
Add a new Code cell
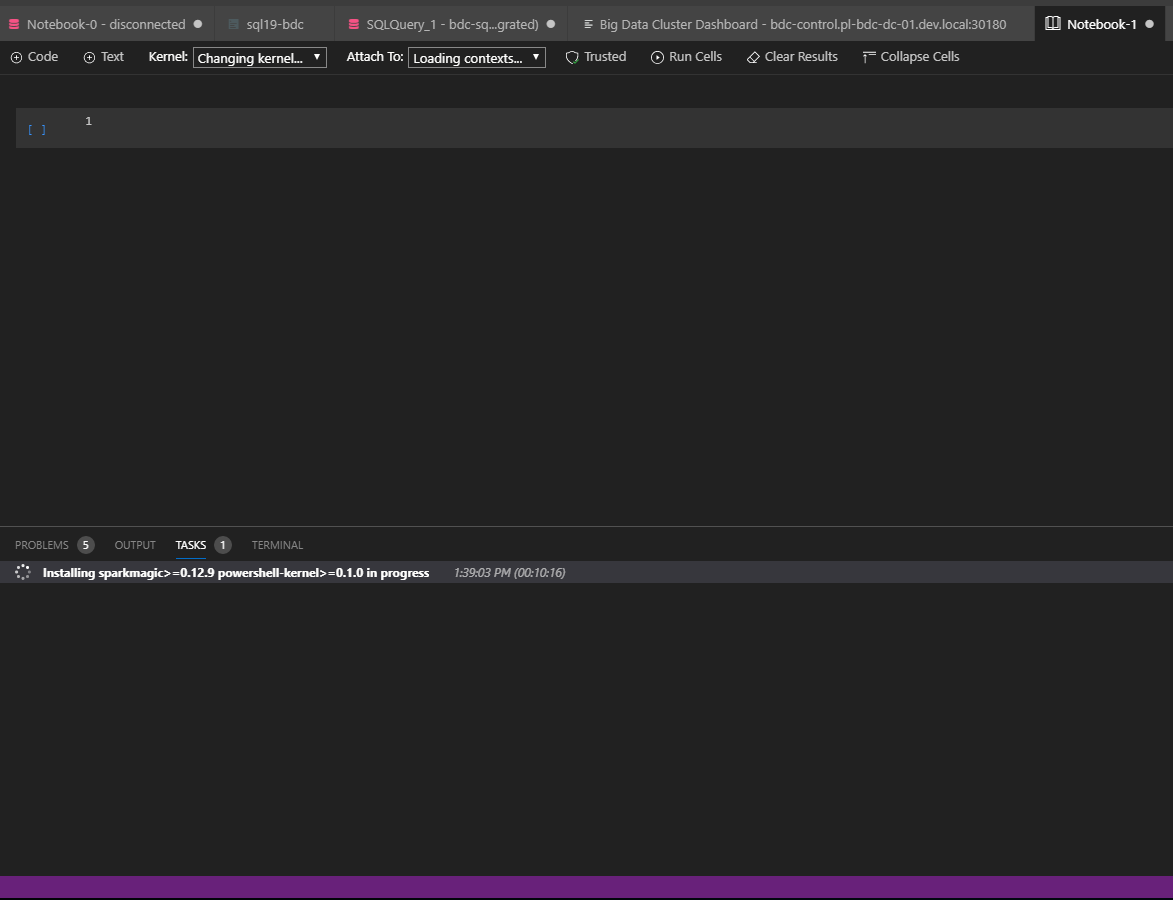(34, 57)
